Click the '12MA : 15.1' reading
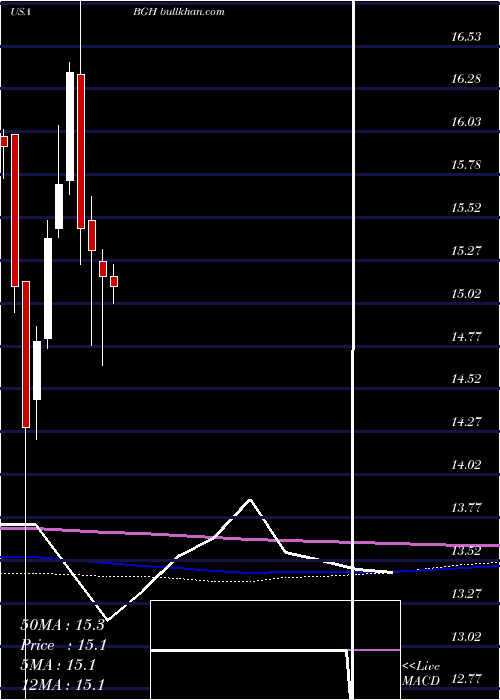This screenshot has height=700, width=500. (62, 684)
